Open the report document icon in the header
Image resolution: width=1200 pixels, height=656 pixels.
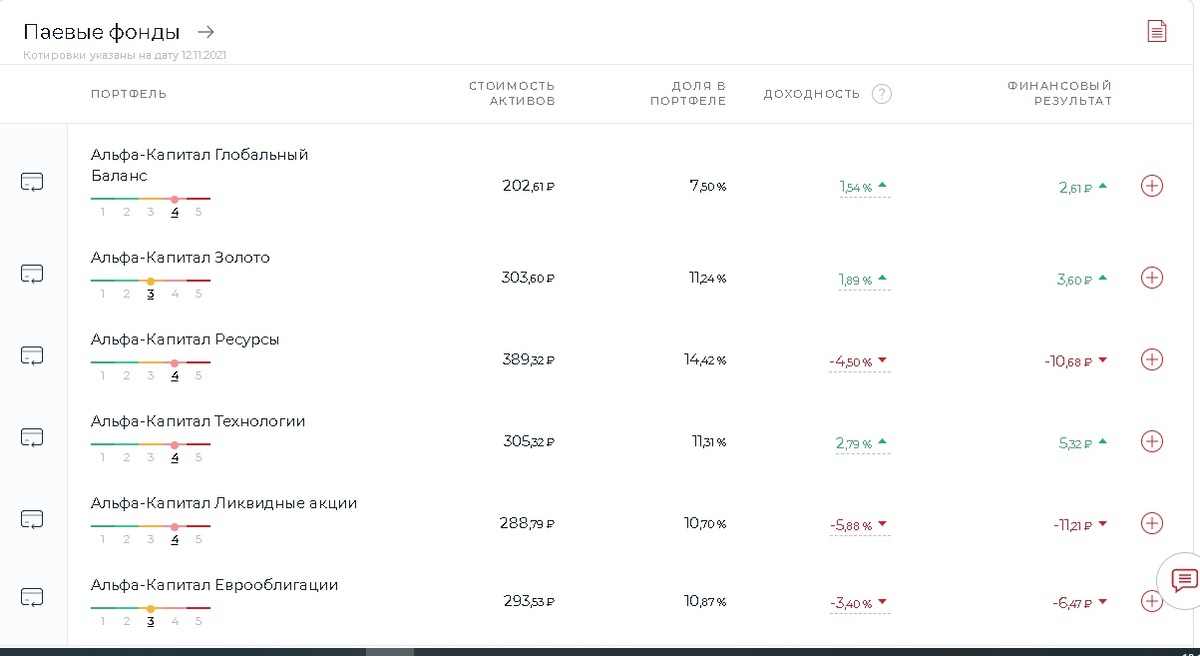pyautogui.click(x=1157, y=31)
